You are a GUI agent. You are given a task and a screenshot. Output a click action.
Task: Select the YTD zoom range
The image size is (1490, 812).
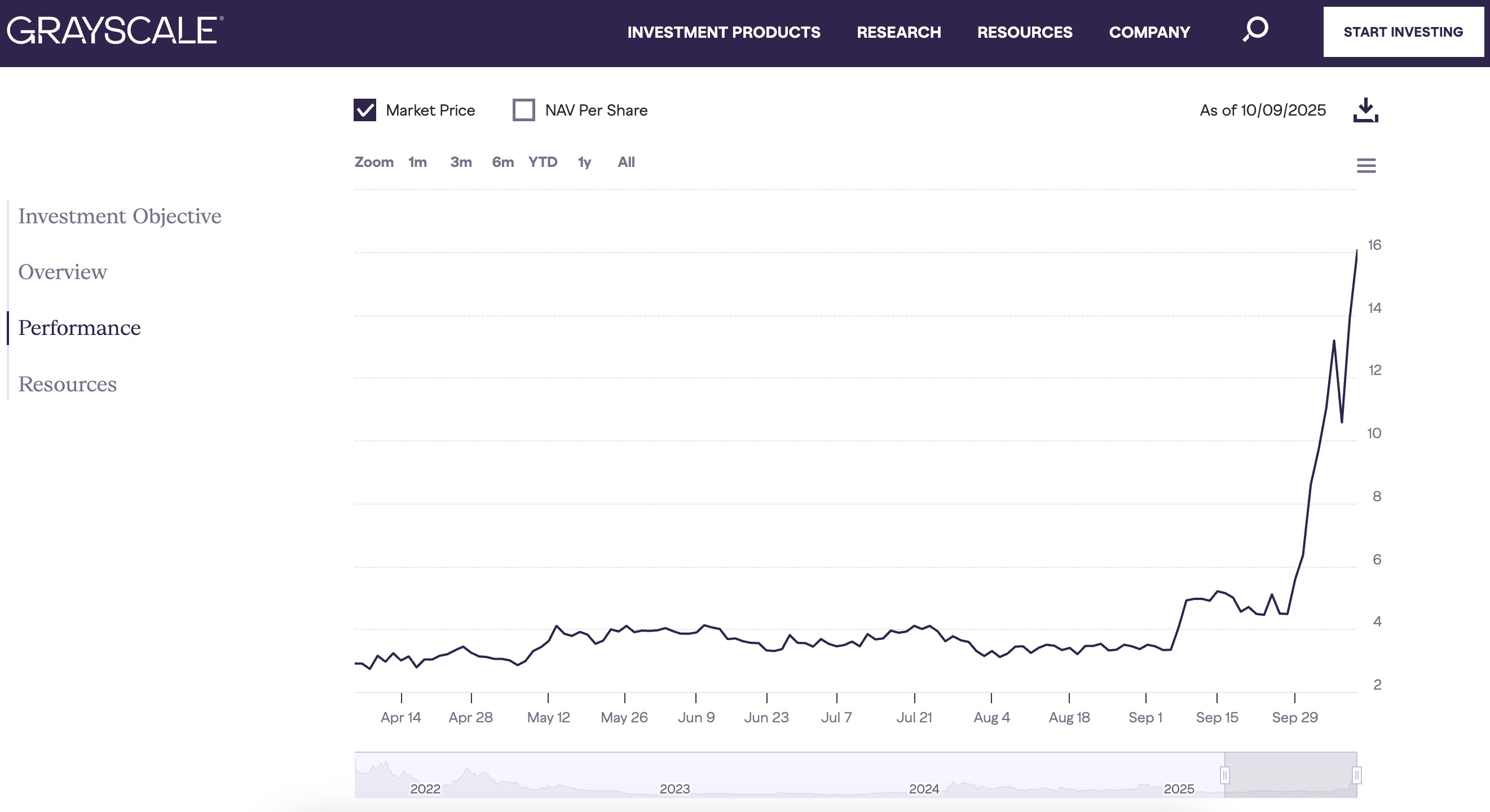(543, 162)
